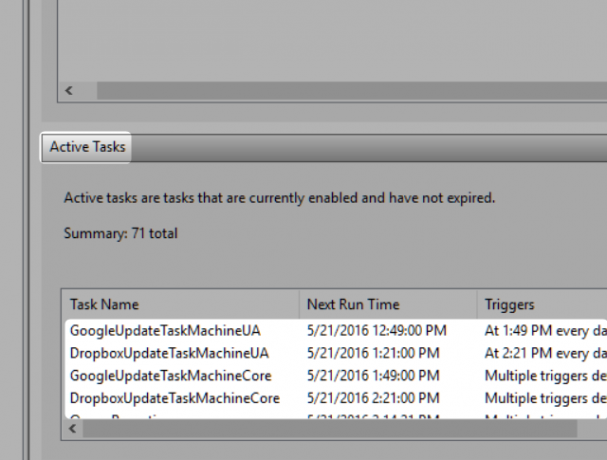Click the 5/21/2016 2:21:00 PM run time cell
Screen dimensions: 607x460
tap(373, 398)
